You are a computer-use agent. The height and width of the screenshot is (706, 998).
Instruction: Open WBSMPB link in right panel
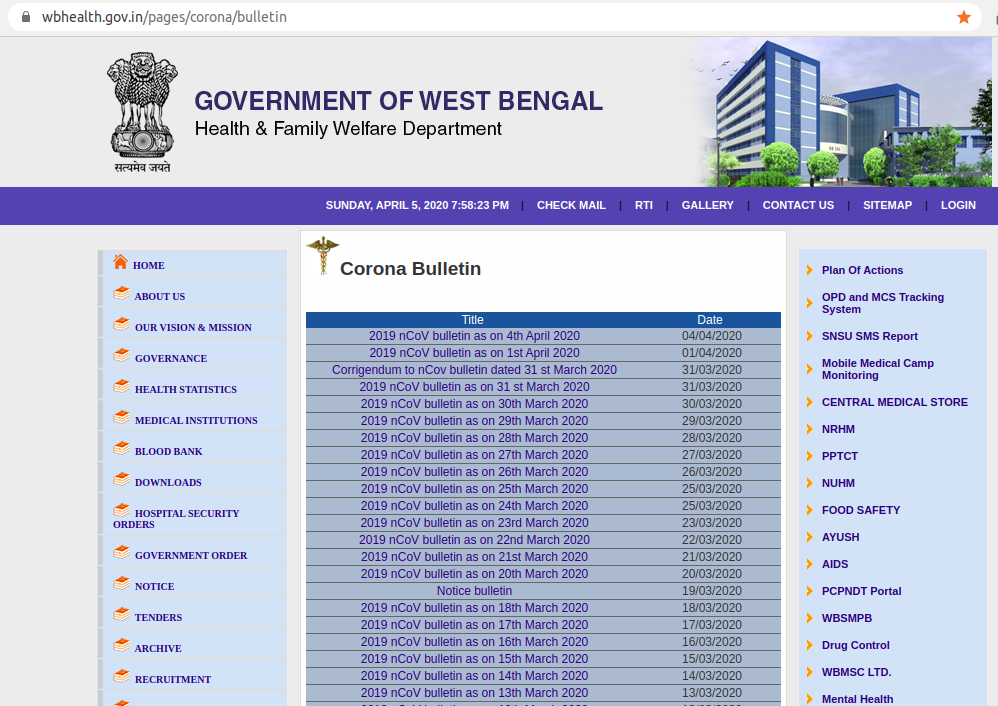[847, 618]
